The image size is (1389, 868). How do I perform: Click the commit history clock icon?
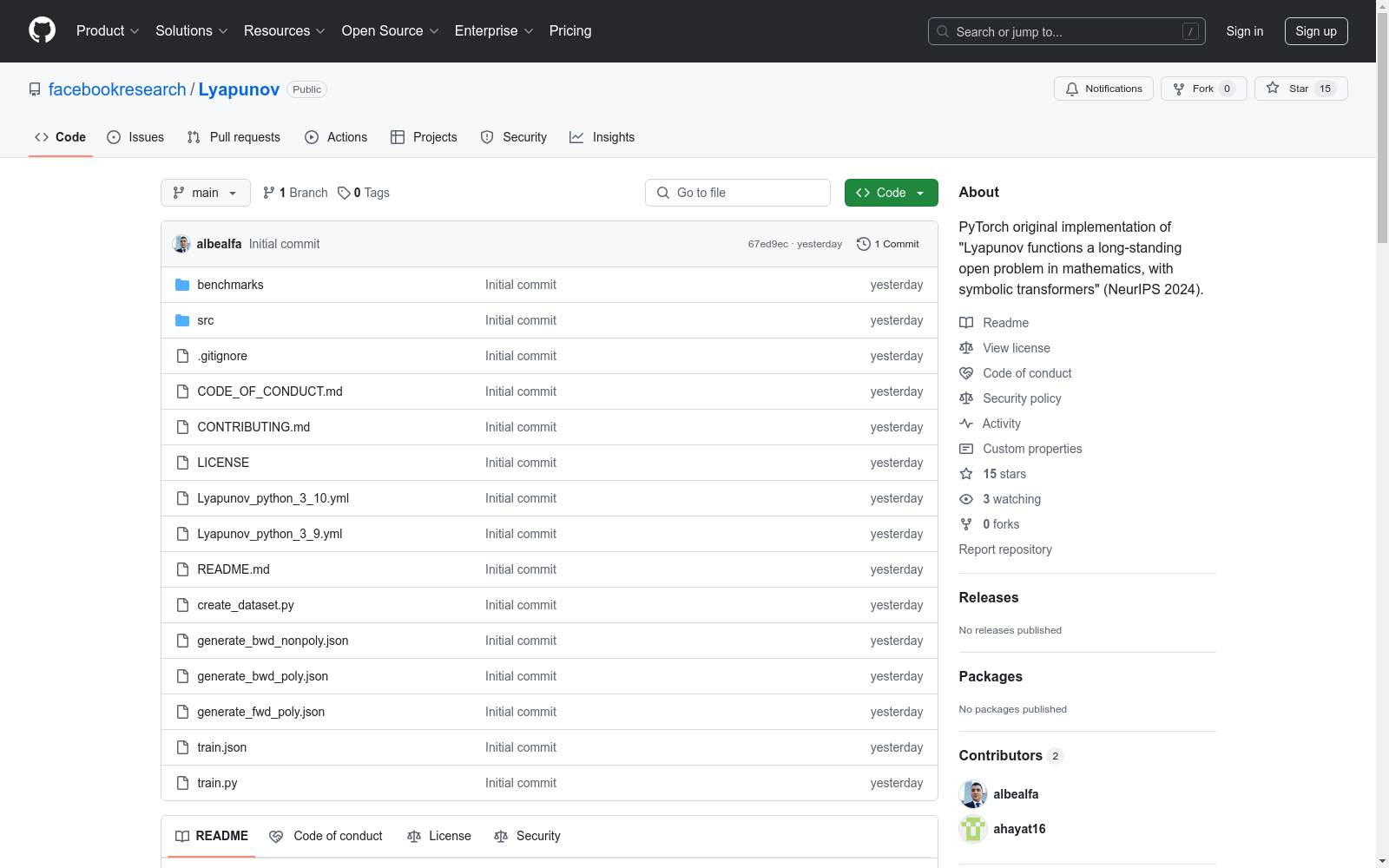863,244
